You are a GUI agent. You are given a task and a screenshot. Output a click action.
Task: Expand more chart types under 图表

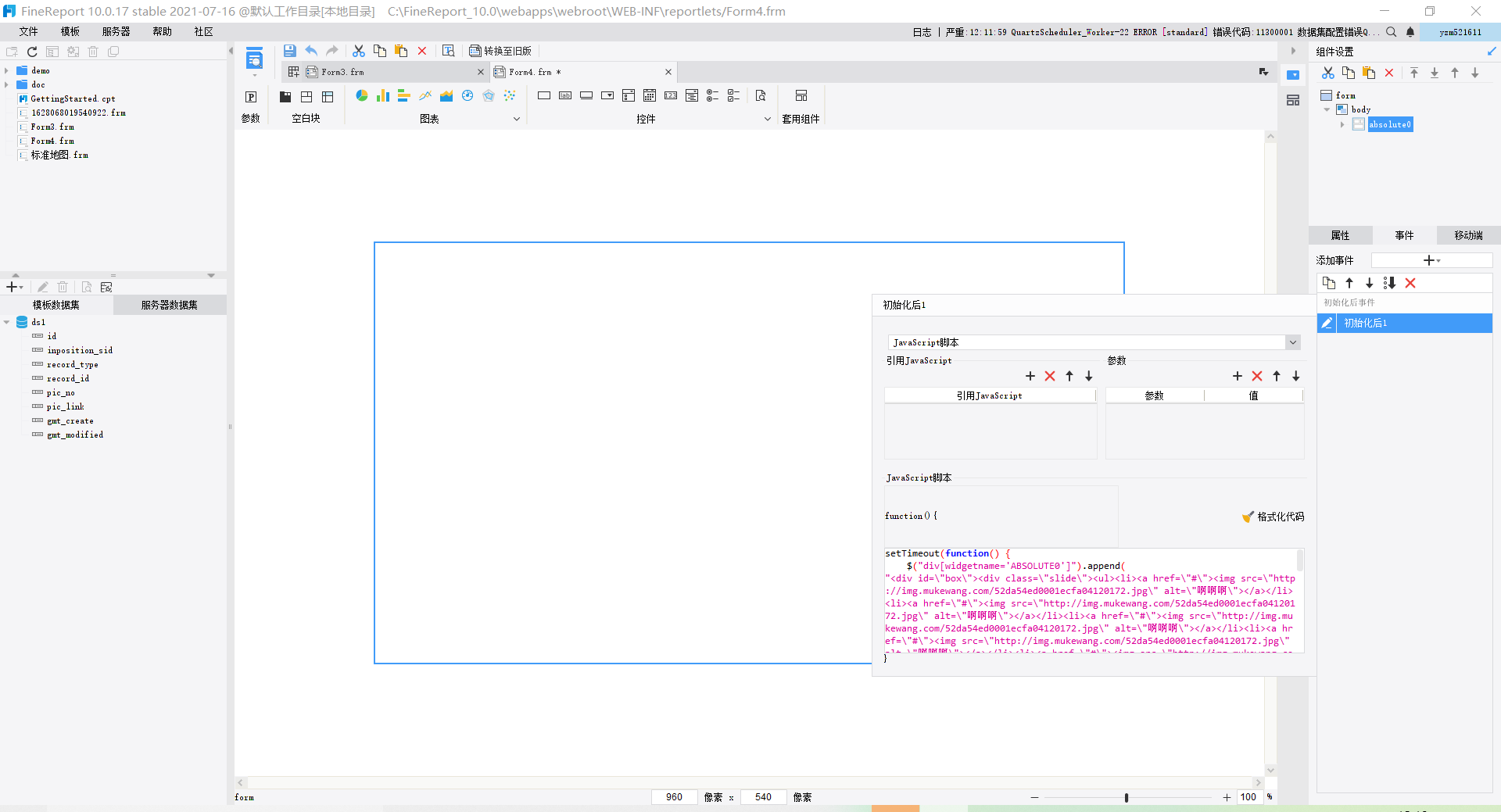517,119
